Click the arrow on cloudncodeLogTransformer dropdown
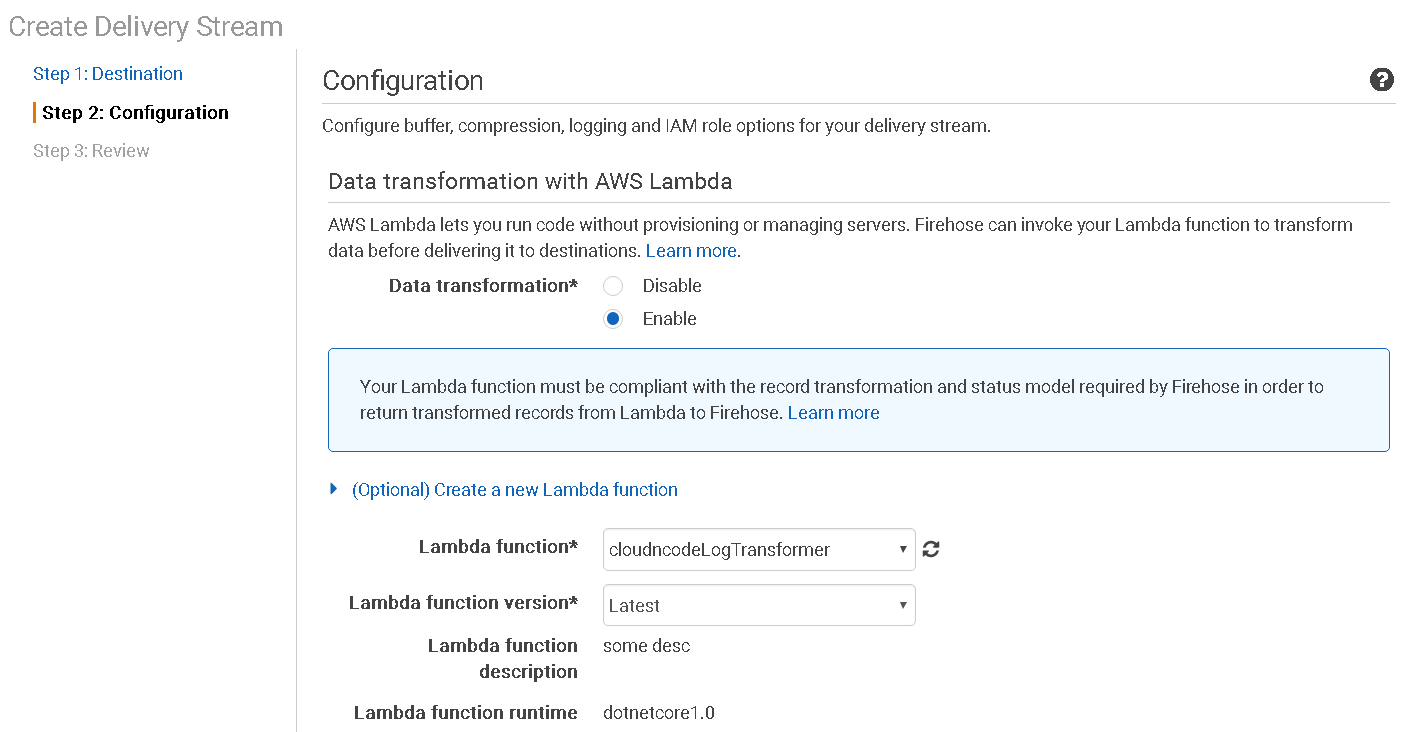The image size is (1416, 732). 903,549
